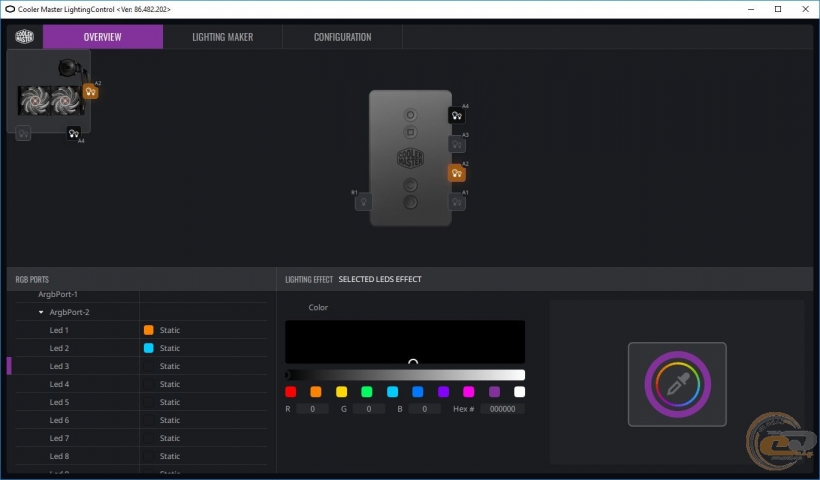Click the R value input field
The width and height of the screenshot is (820, 480).
(313, 409)
